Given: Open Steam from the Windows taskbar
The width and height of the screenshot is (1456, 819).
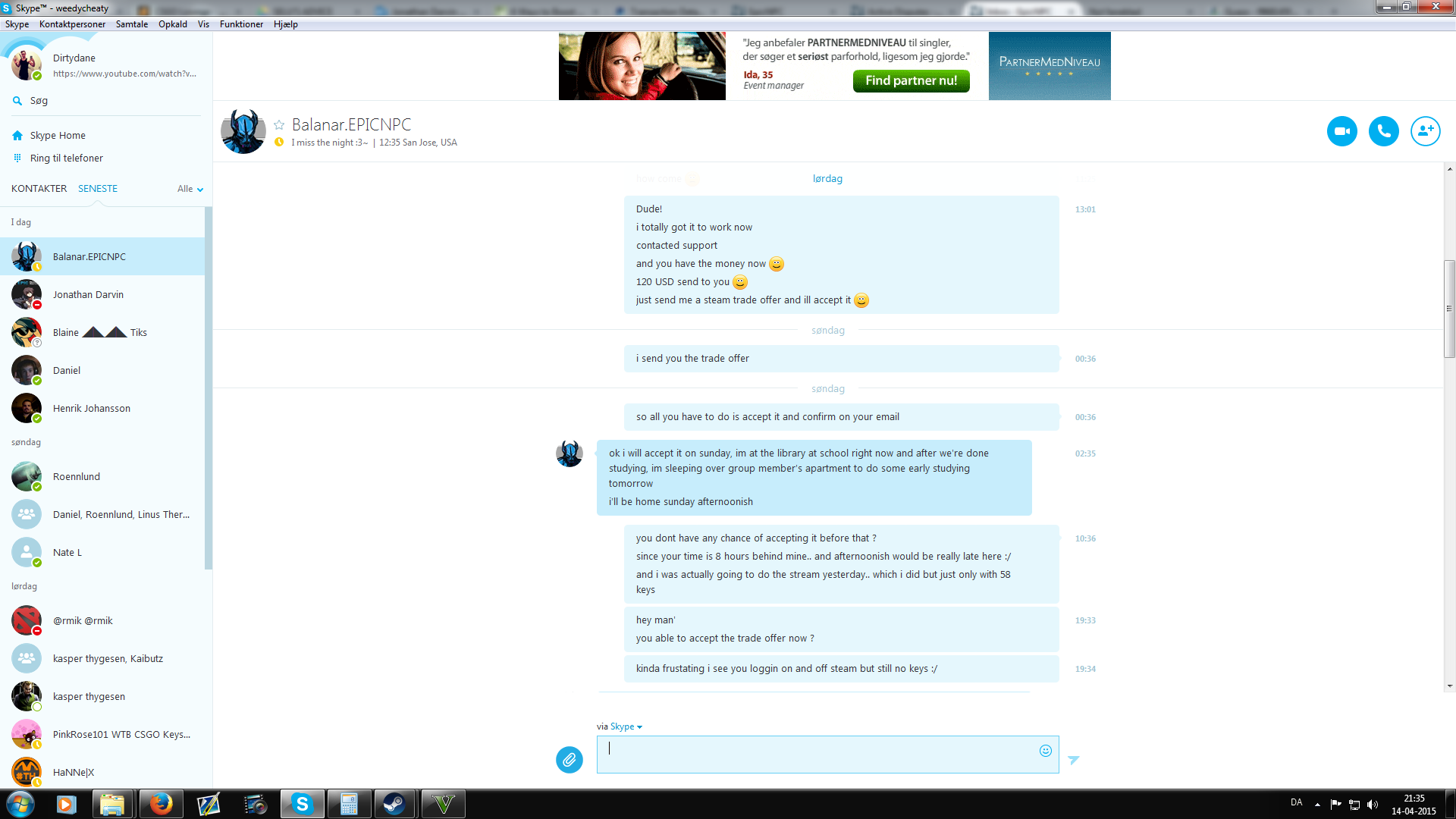Looking at the screenshot, I should click(x=394, y=804).
